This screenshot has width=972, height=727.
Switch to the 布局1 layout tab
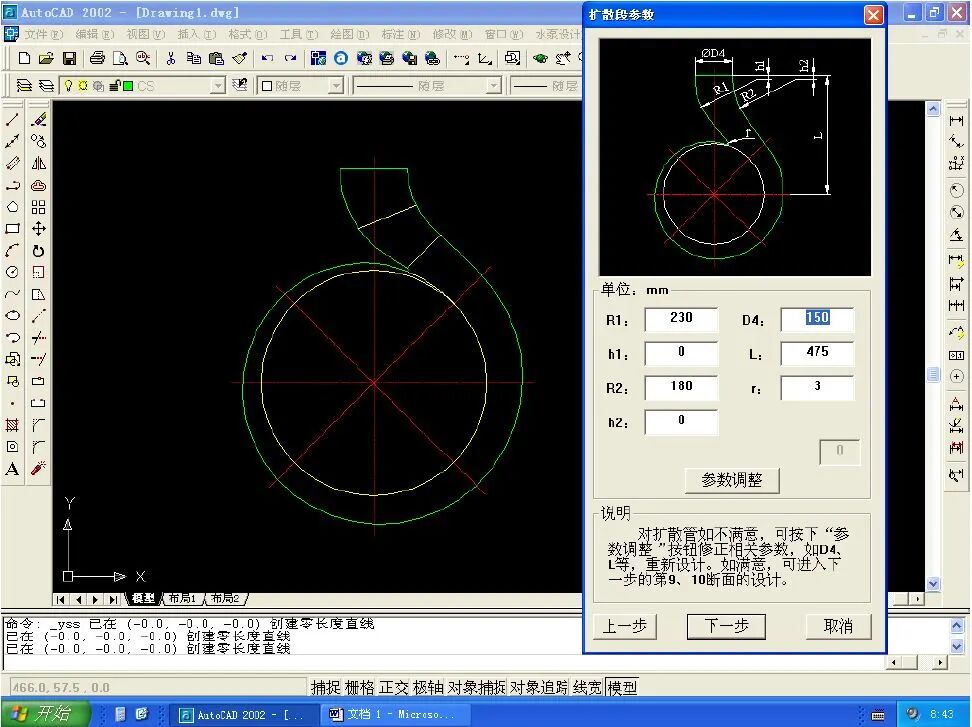click(182, 598)
